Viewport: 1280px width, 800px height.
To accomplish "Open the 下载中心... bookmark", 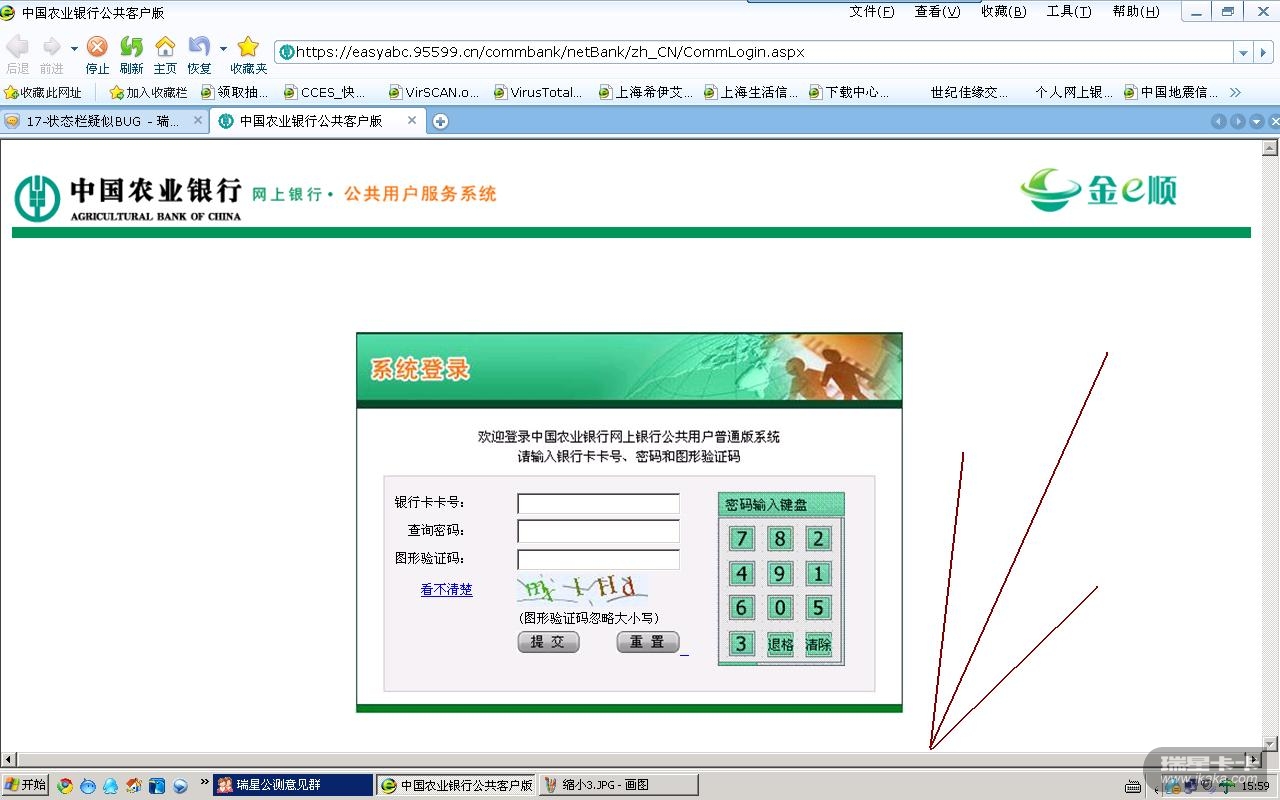I will pyautogui.click(x=849, y=92).
